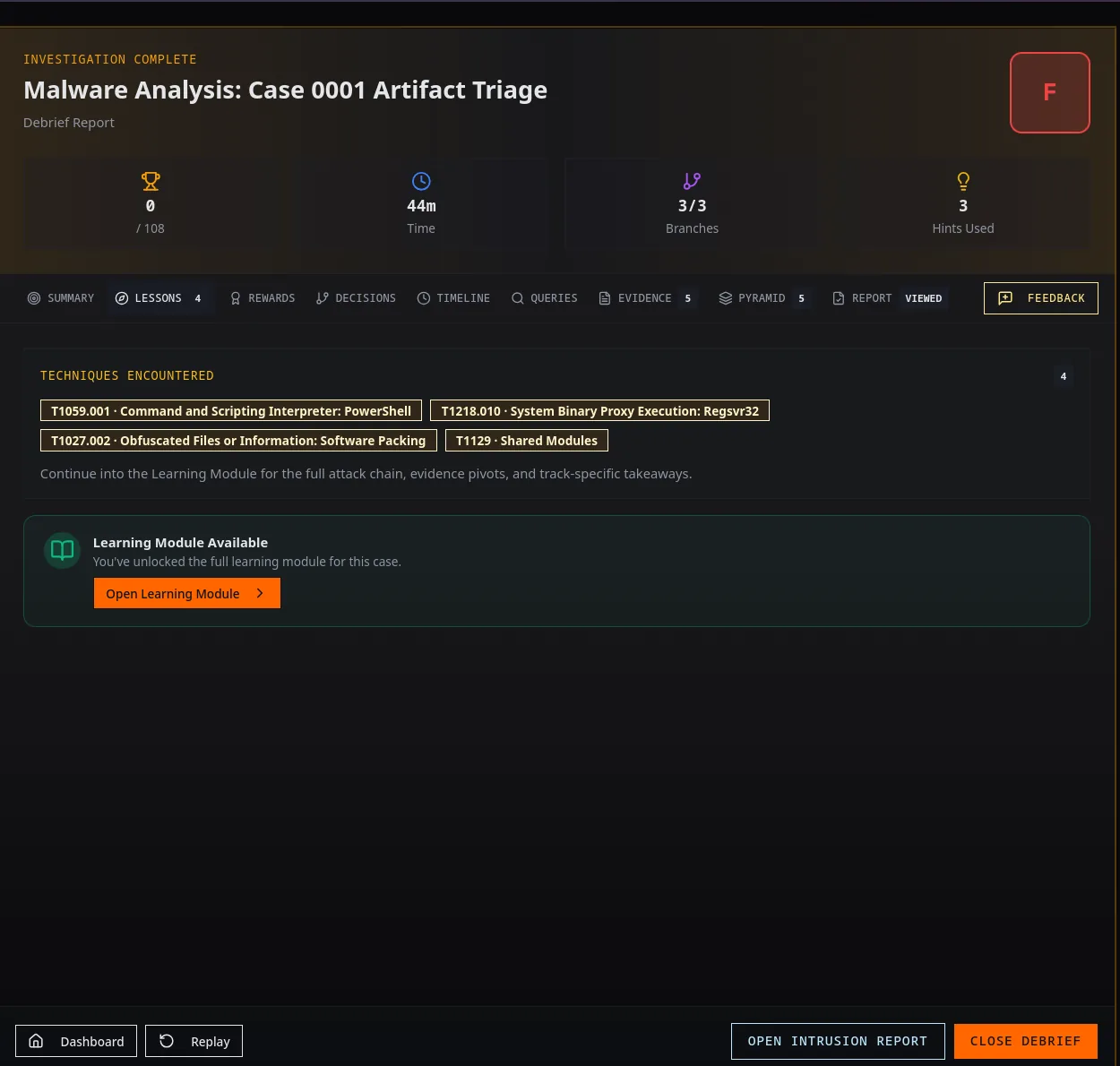
Task: Click the Investigation Complete label
Action: 110,59
